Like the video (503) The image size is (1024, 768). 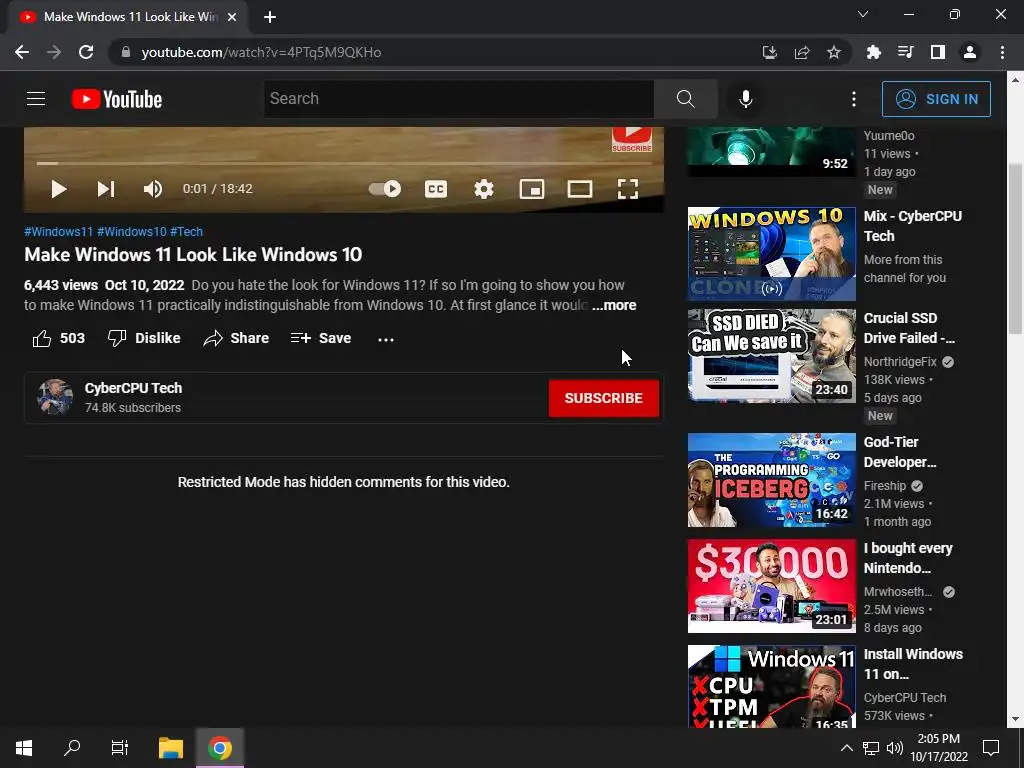59,338
